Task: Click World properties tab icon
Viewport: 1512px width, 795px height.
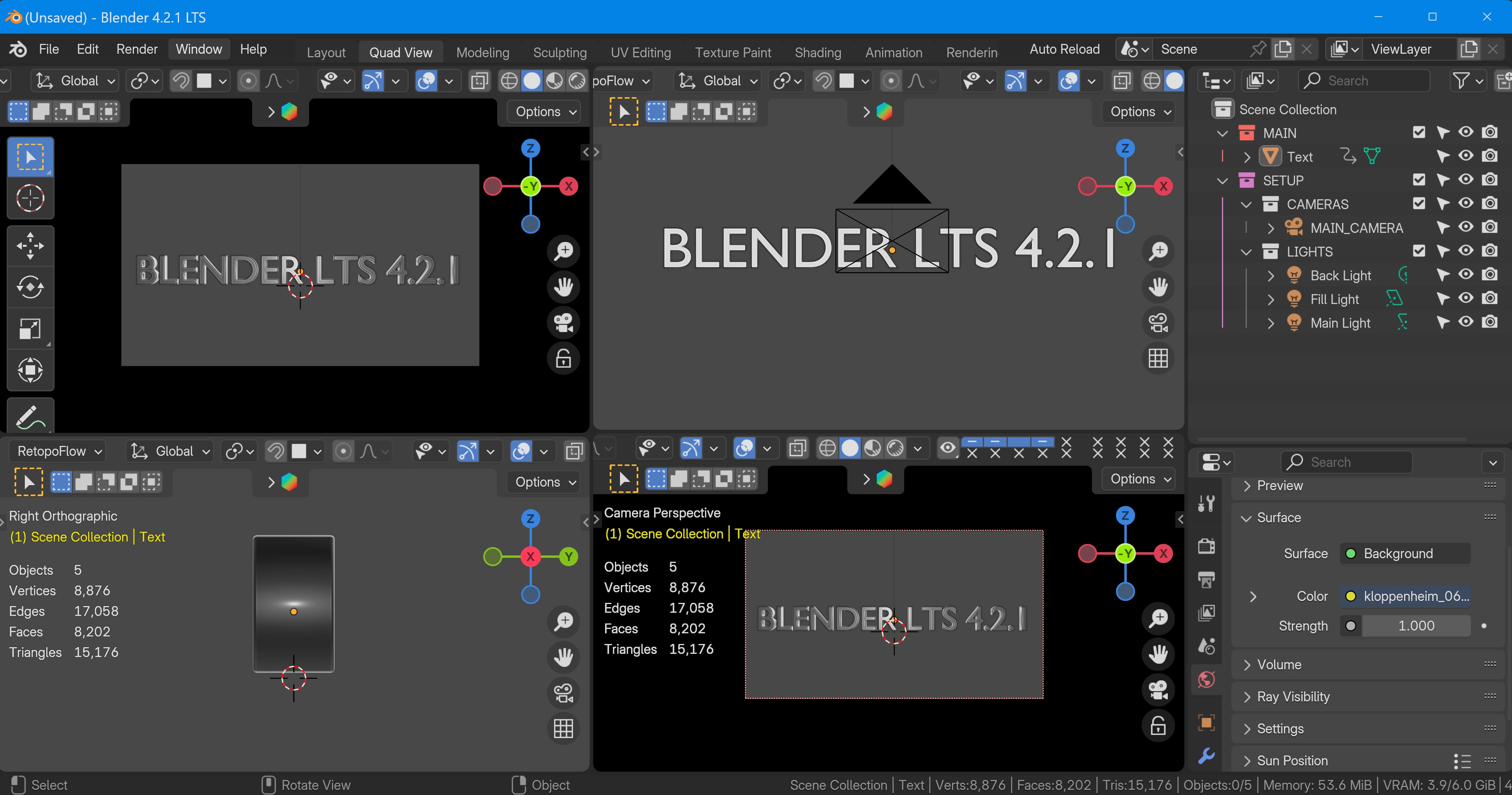Action: click(1207, 680)
